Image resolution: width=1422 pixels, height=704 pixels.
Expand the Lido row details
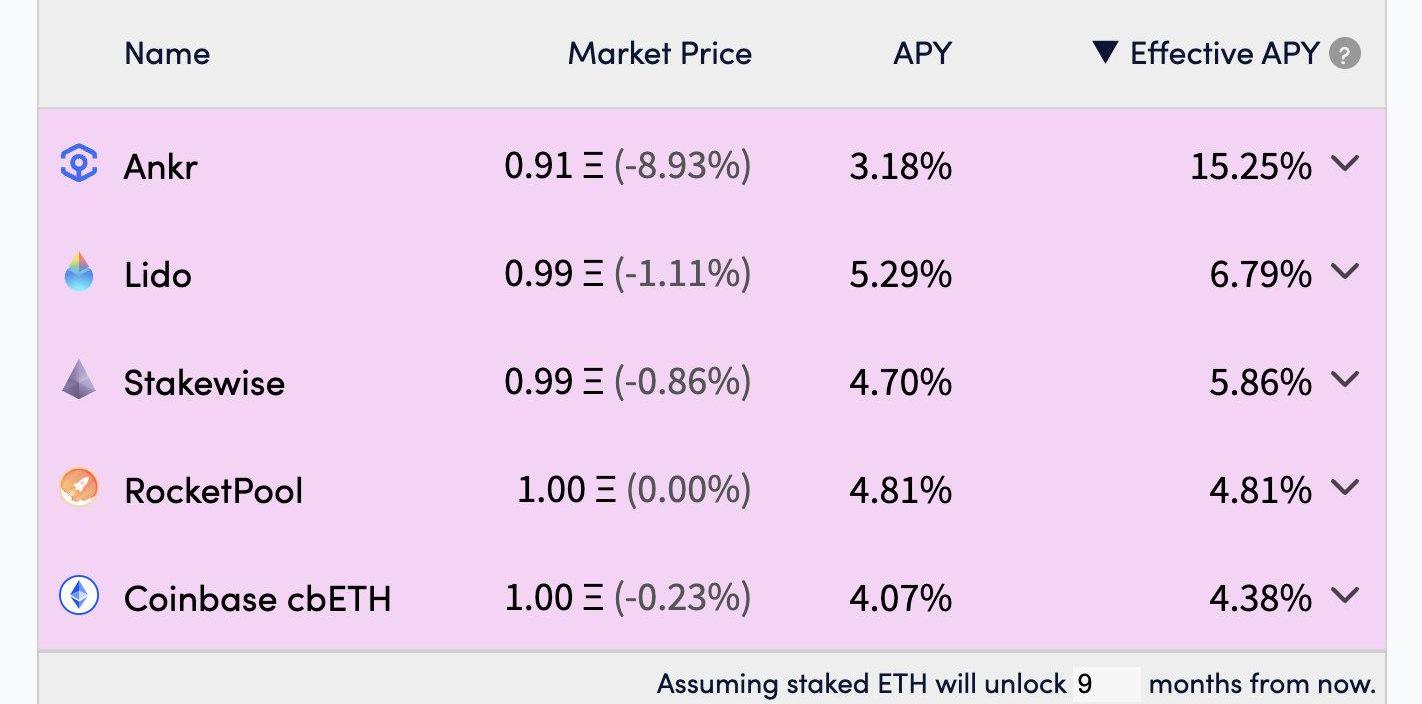coord(1346,271)
